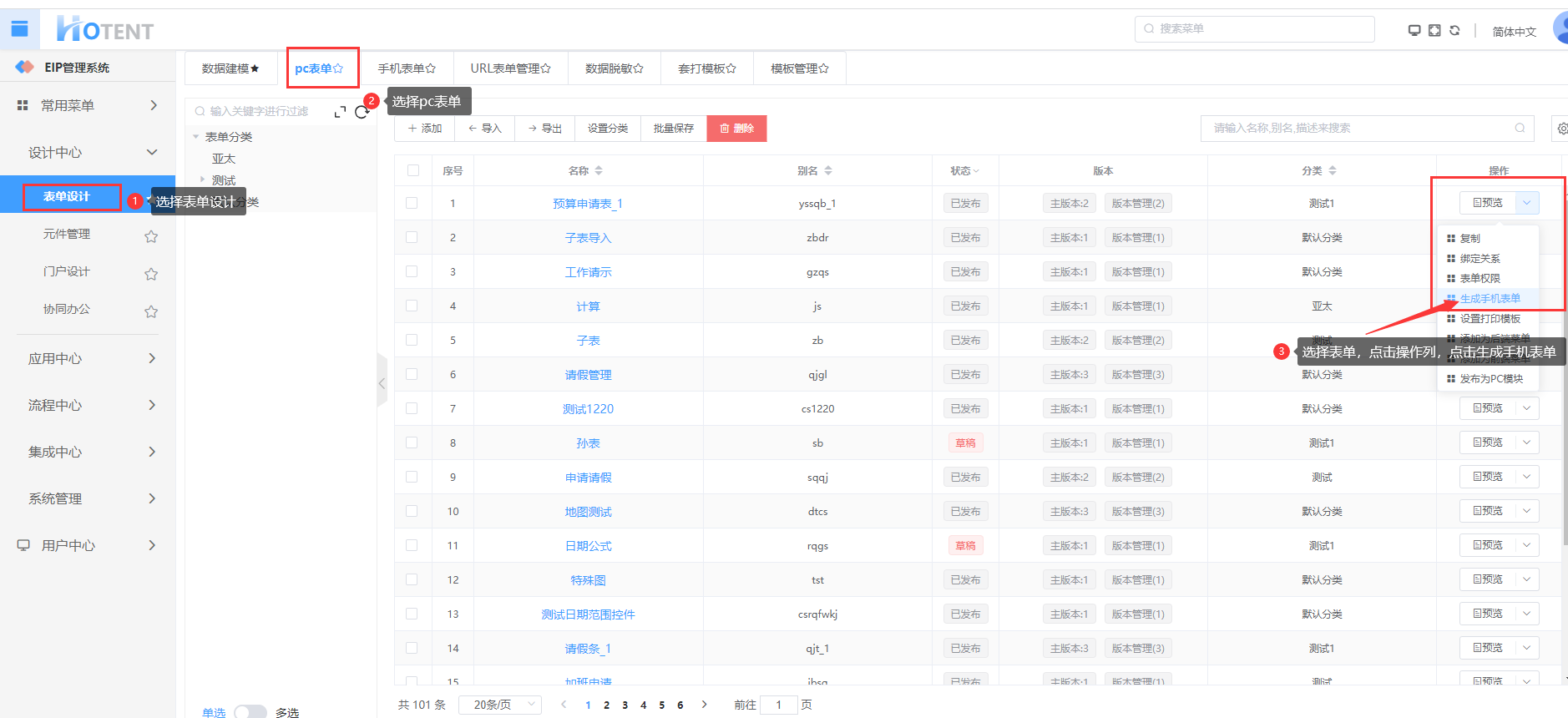Check the checkbox for row 预算申请表_1

[412, 203]
